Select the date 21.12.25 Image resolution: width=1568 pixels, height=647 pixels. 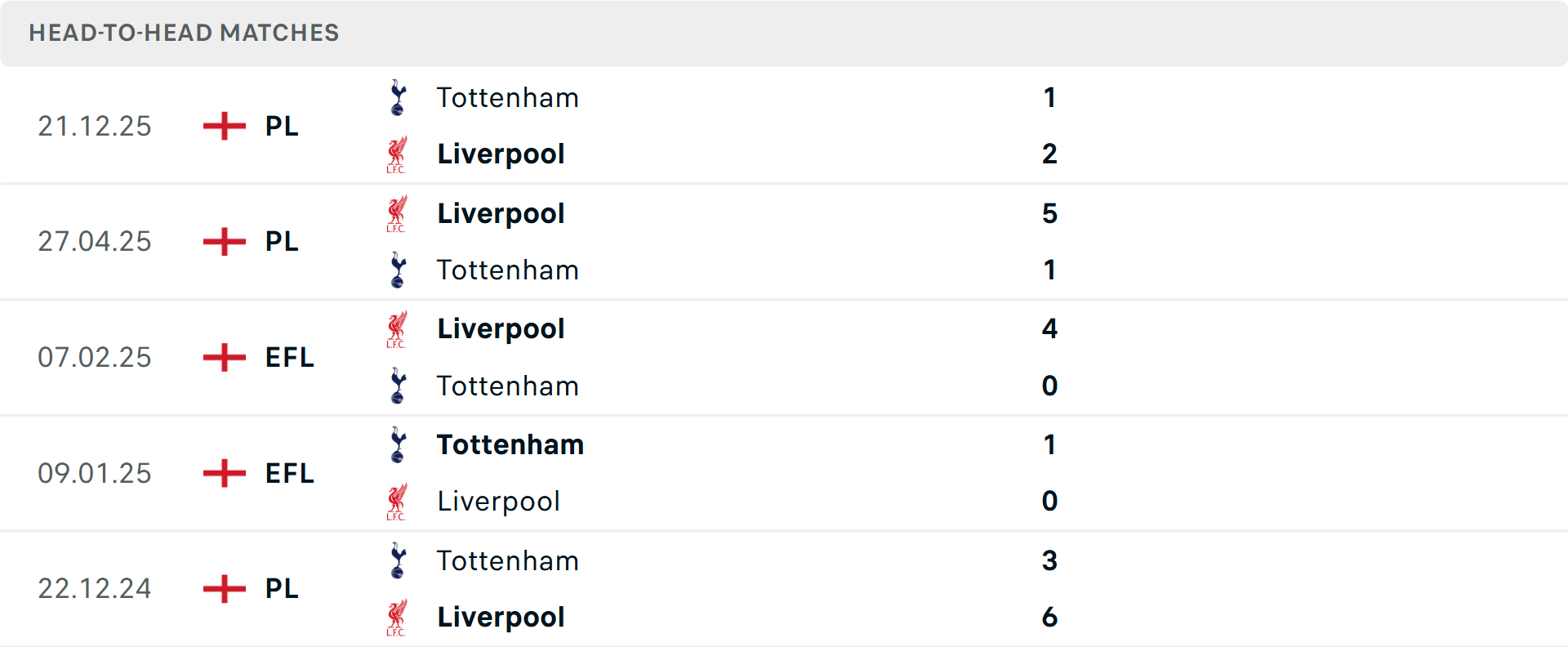click(x=95, y=126)
